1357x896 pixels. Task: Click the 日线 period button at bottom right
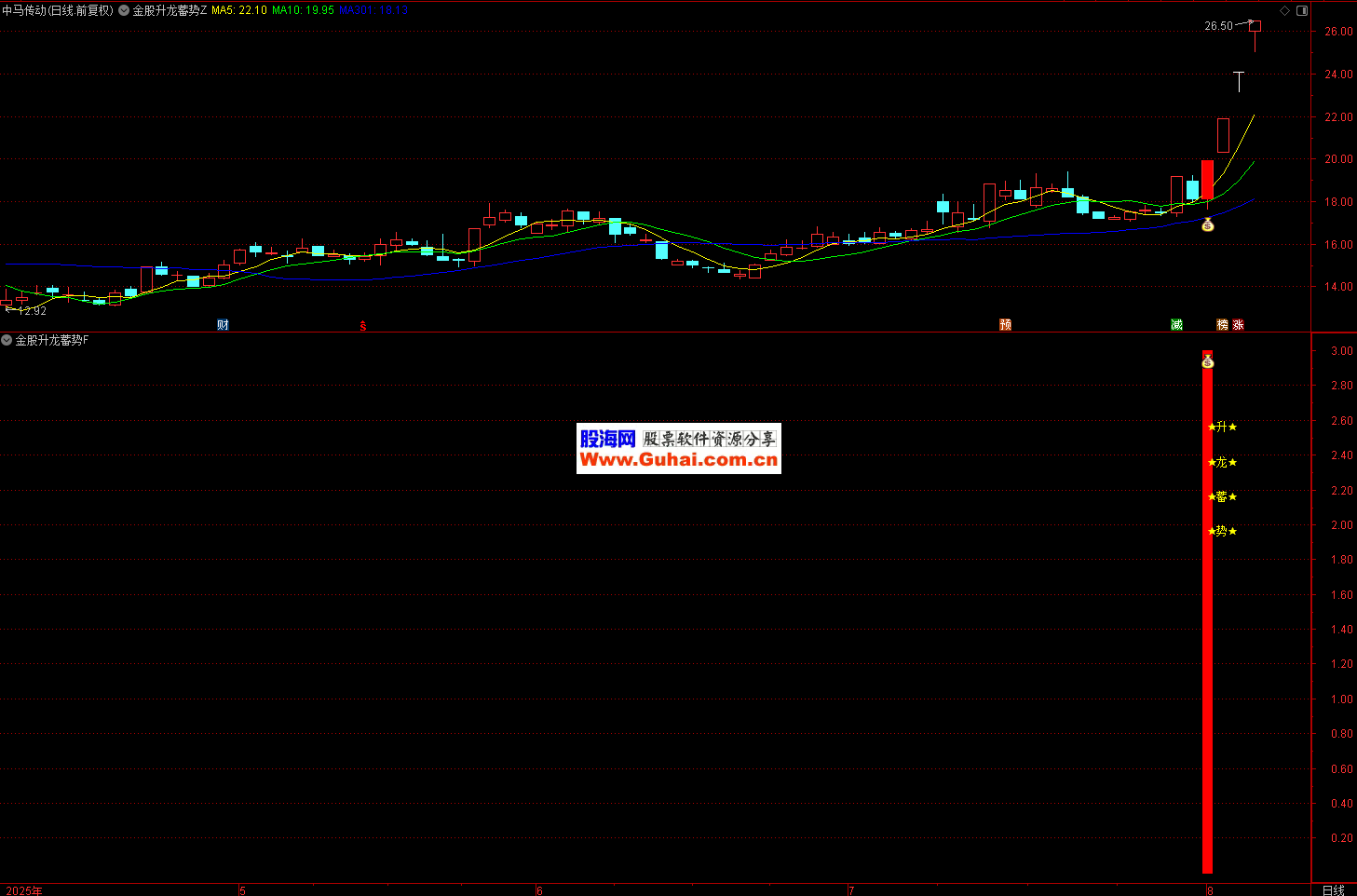(x=1334, y=890)
